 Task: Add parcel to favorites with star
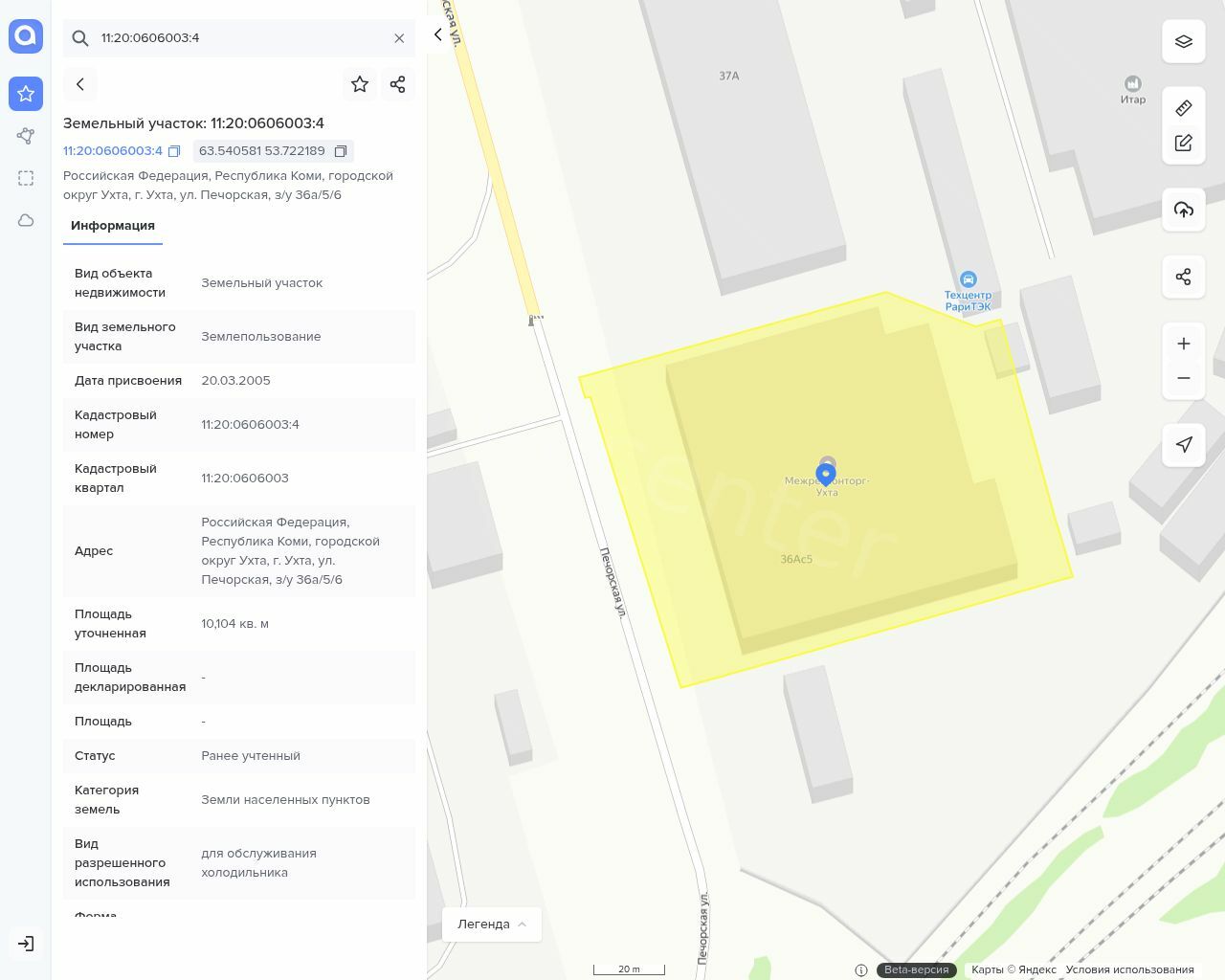360,84
